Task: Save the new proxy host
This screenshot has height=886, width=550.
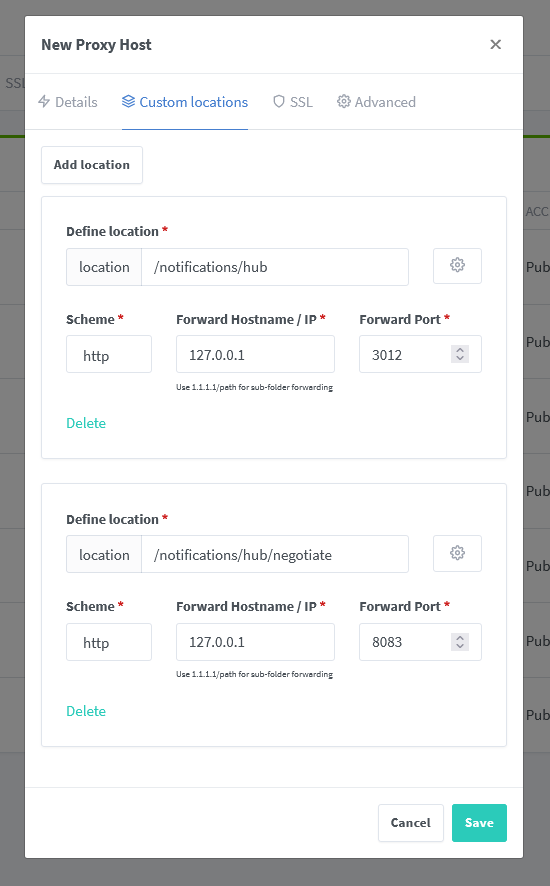Action: (479, 823)
